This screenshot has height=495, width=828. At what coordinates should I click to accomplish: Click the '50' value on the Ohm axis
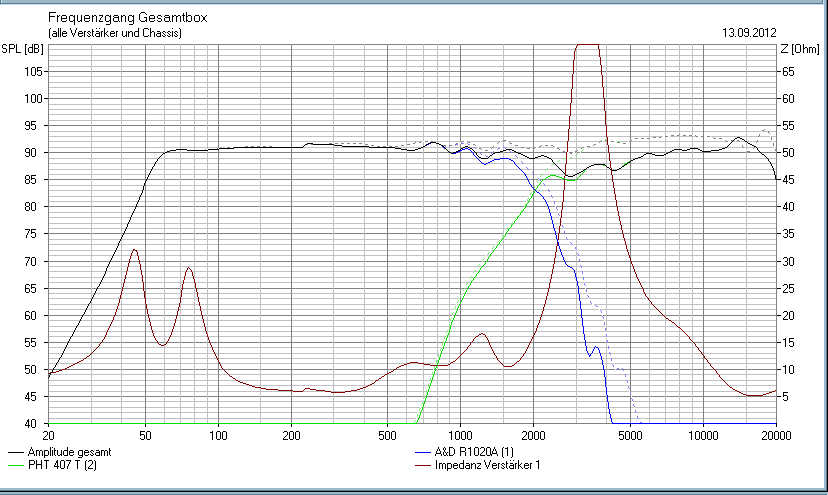(x=788, y=153)
